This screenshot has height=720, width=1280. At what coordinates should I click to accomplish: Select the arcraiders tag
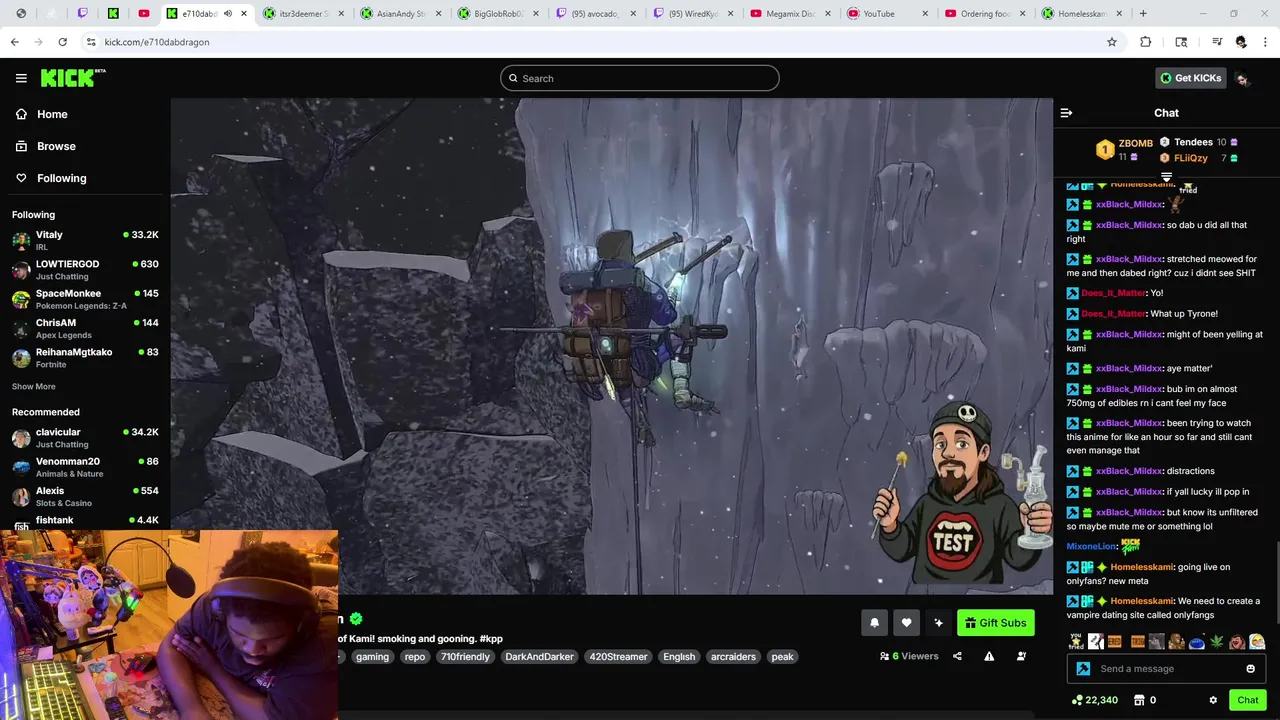coord(733,657)
